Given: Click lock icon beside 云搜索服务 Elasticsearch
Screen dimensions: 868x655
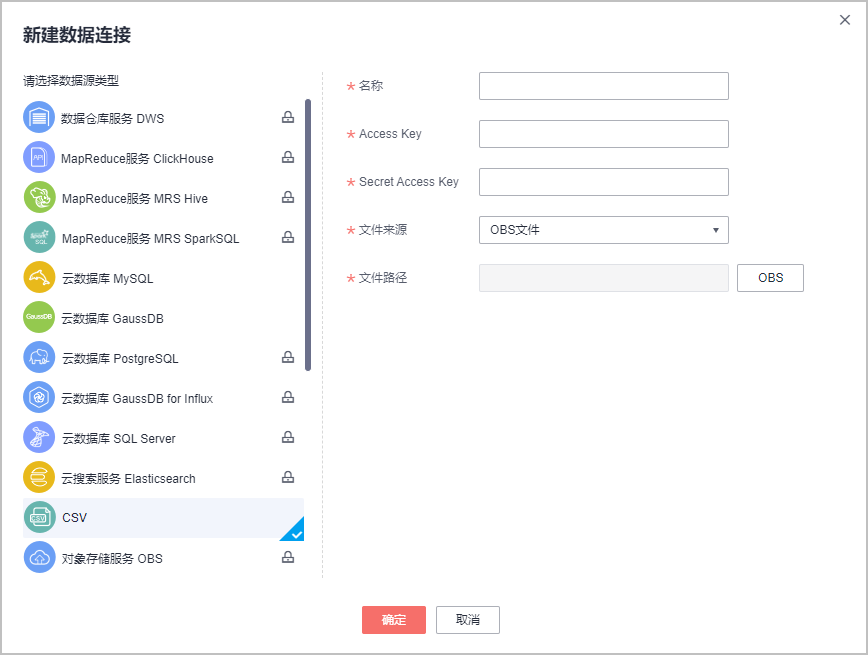Looking at the screenshot, I should pos(288,477).
